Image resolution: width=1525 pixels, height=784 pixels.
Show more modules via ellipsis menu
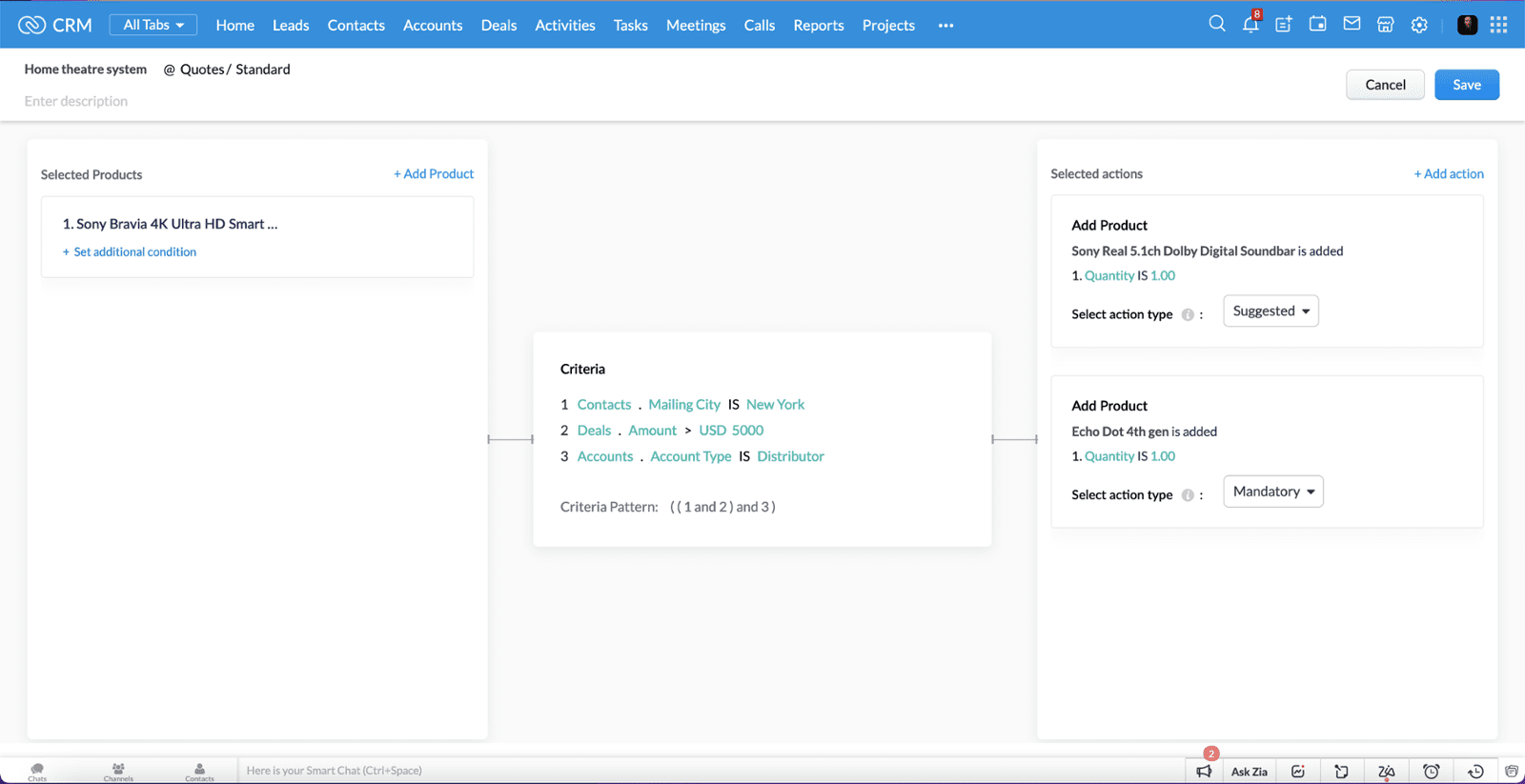coord(945,26)
